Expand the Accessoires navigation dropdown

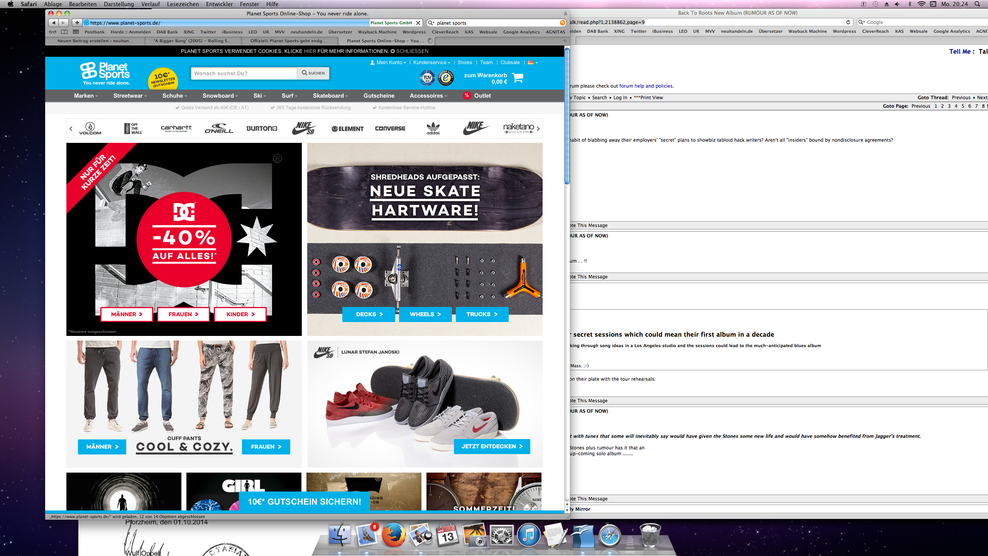428,96
